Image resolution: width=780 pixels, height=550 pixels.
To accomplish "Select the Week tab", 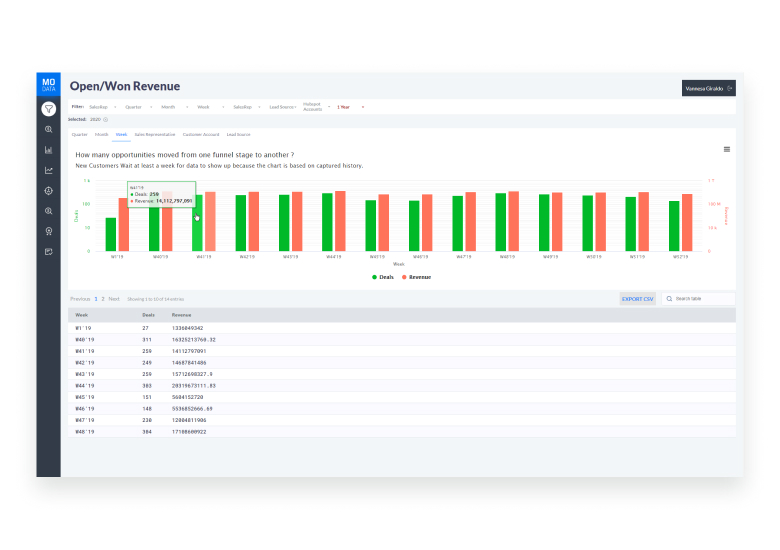I will point(121,135).
